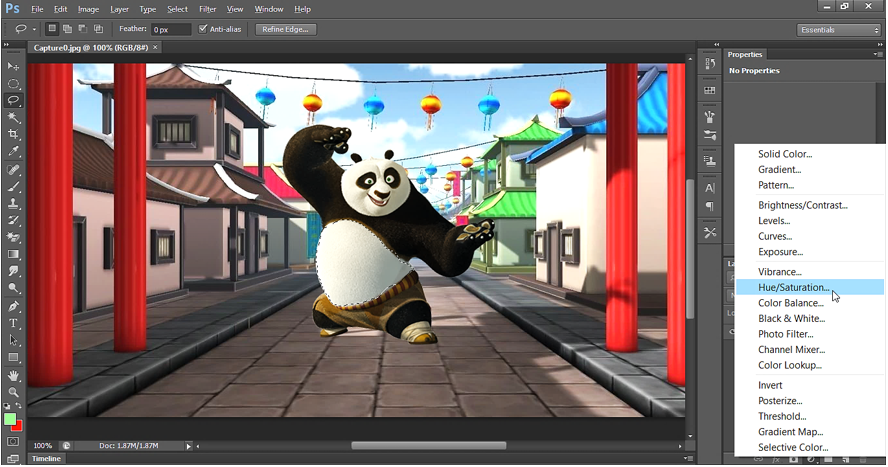Select the Path Selection tool
888x467 pixels.
[x=13, y=340]
